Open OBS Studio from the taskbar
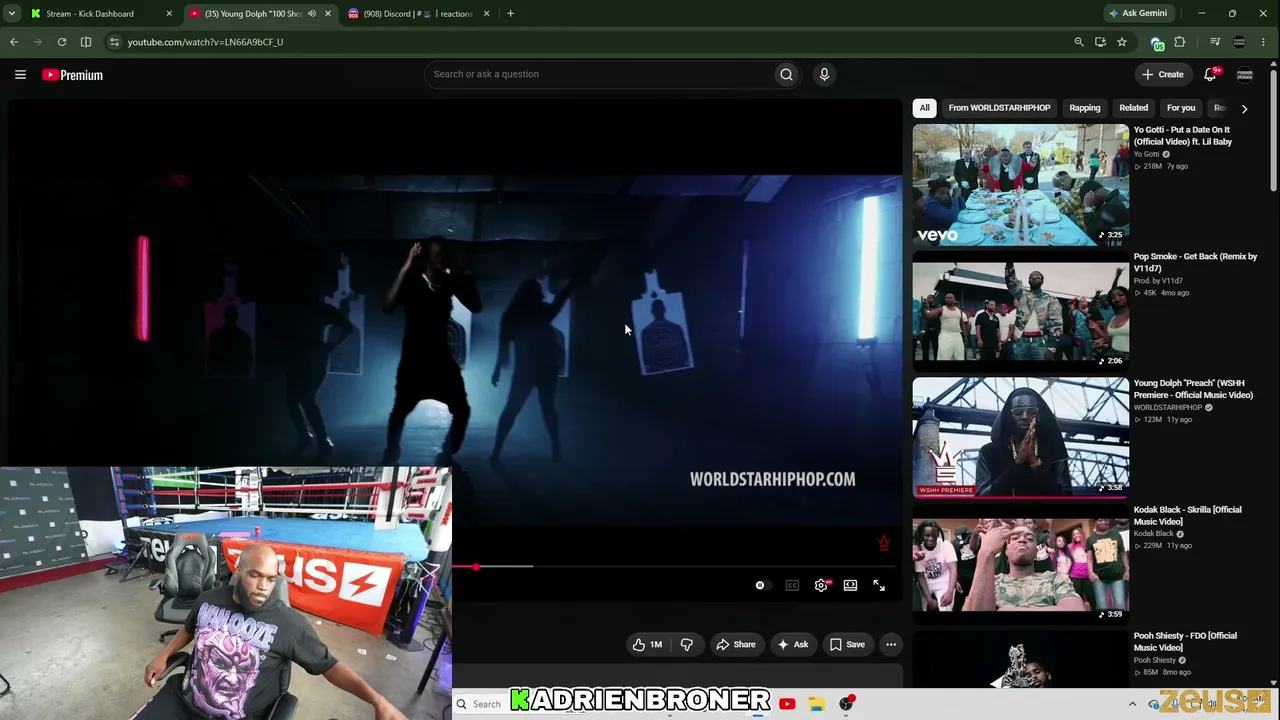 846,704
